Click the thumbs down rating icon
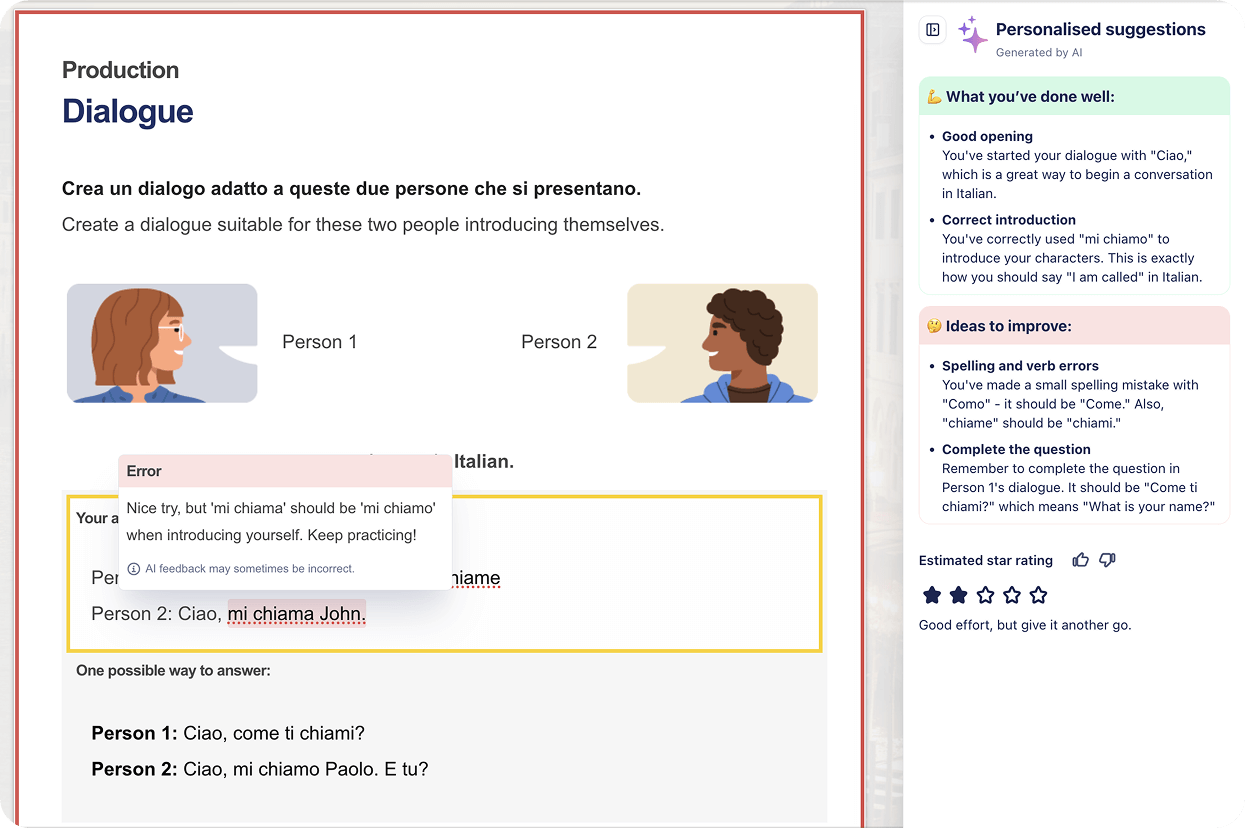 (1107, 560)
